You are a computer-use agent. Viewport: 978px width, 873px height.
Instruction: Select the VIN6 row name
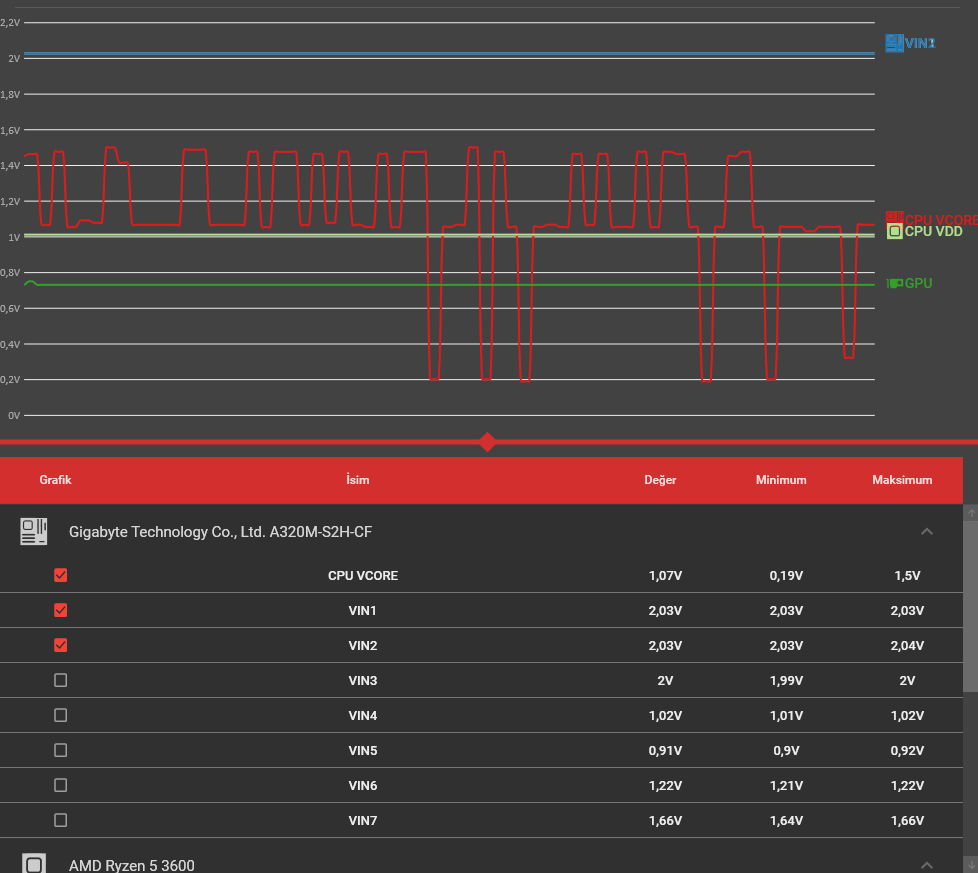tap(362, 785)
